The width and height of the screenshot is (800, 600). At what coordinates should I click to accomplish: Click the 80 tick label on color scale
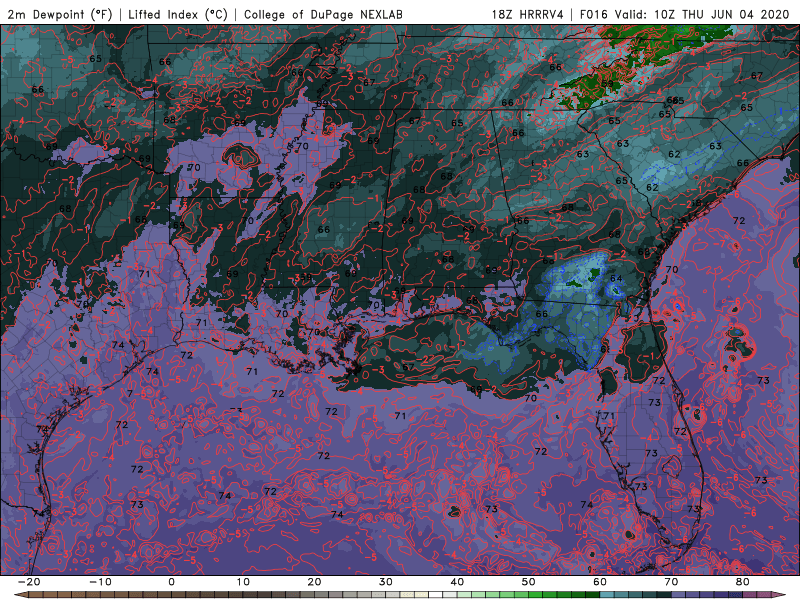(x=743, y=582)
